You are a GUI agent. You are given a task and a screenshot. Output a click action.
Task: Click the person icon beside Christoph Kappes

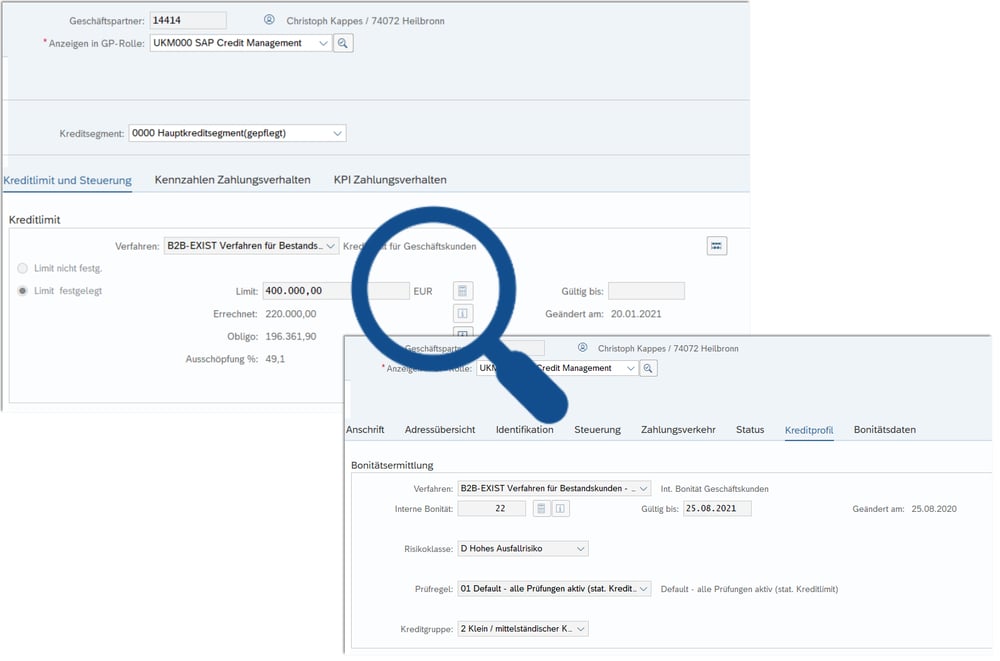[x=268, y=20]
